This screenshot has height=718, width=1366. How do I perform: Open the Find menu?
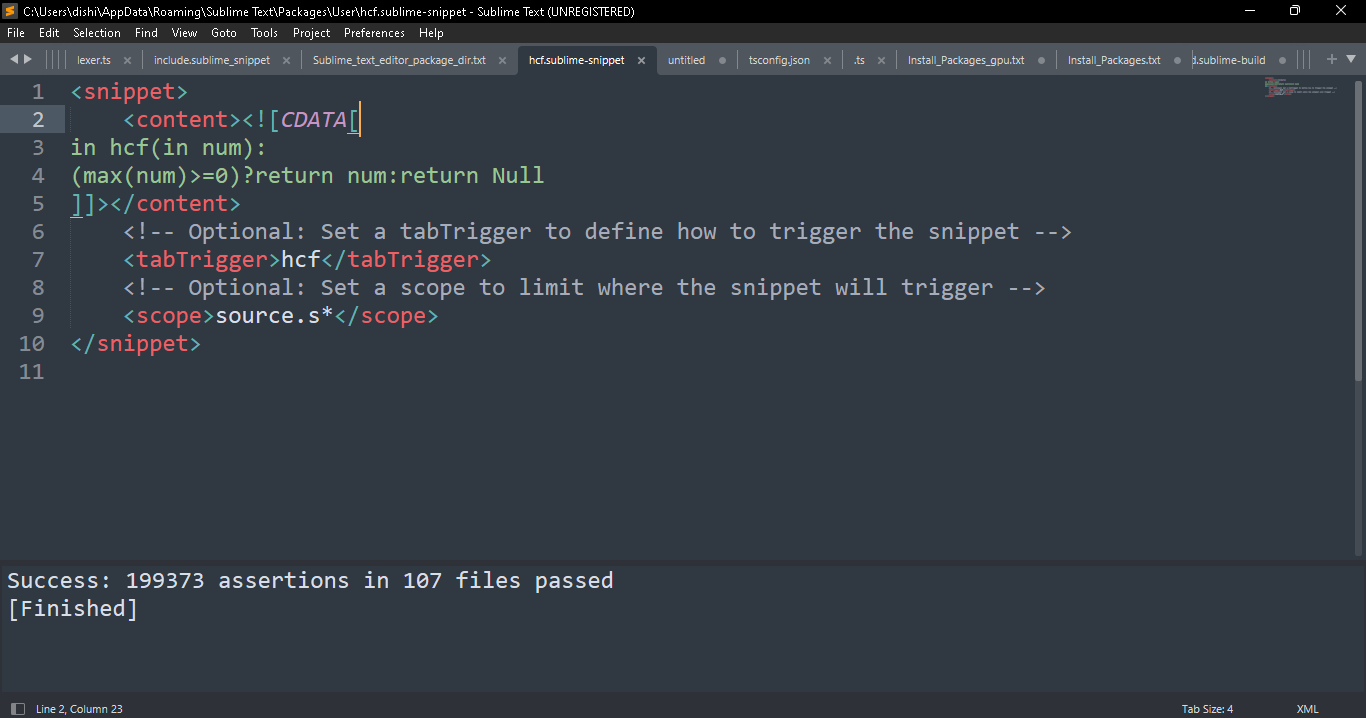(146, 33)
